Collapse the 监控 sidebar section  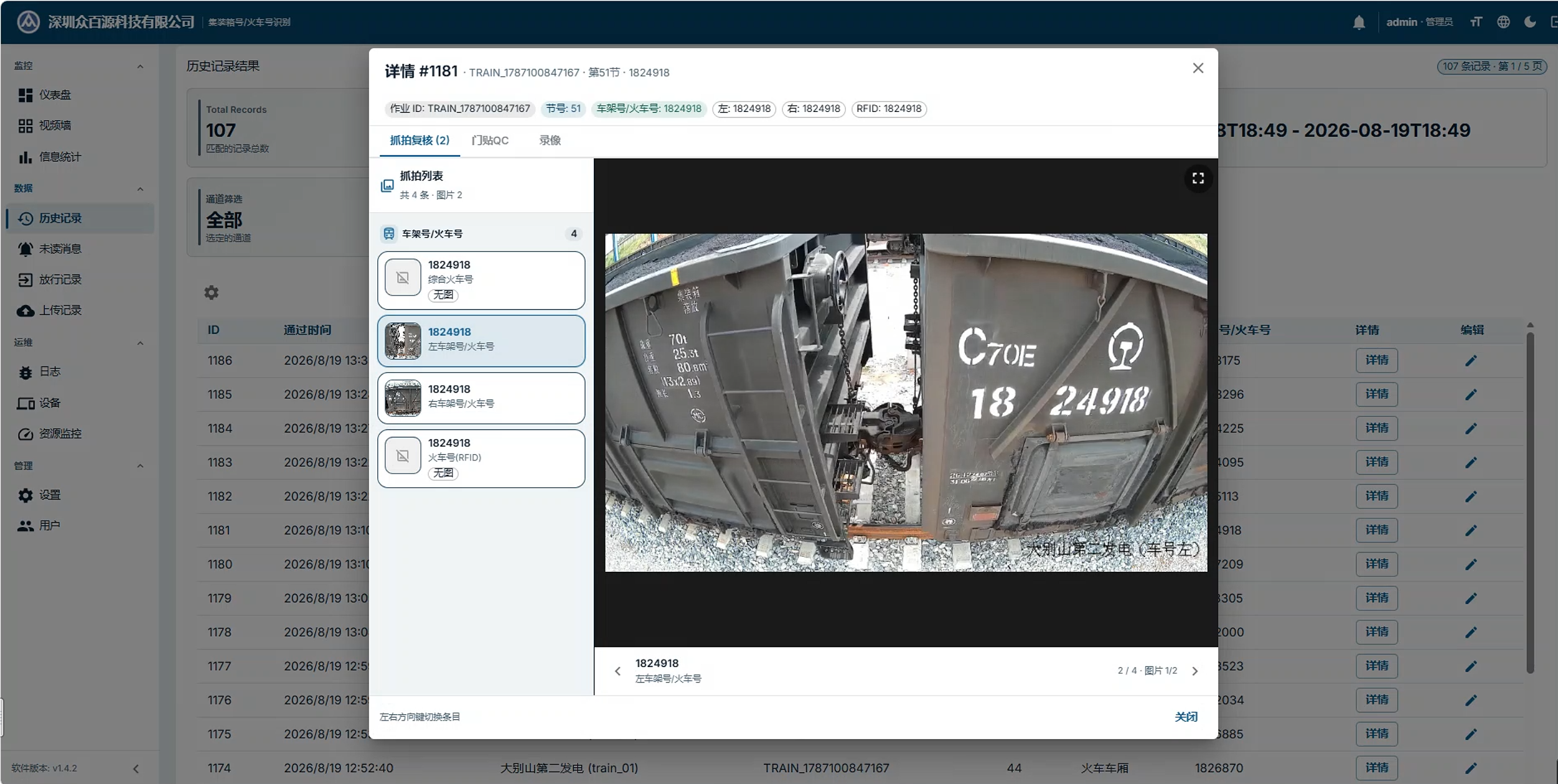(x=140, y=67)
